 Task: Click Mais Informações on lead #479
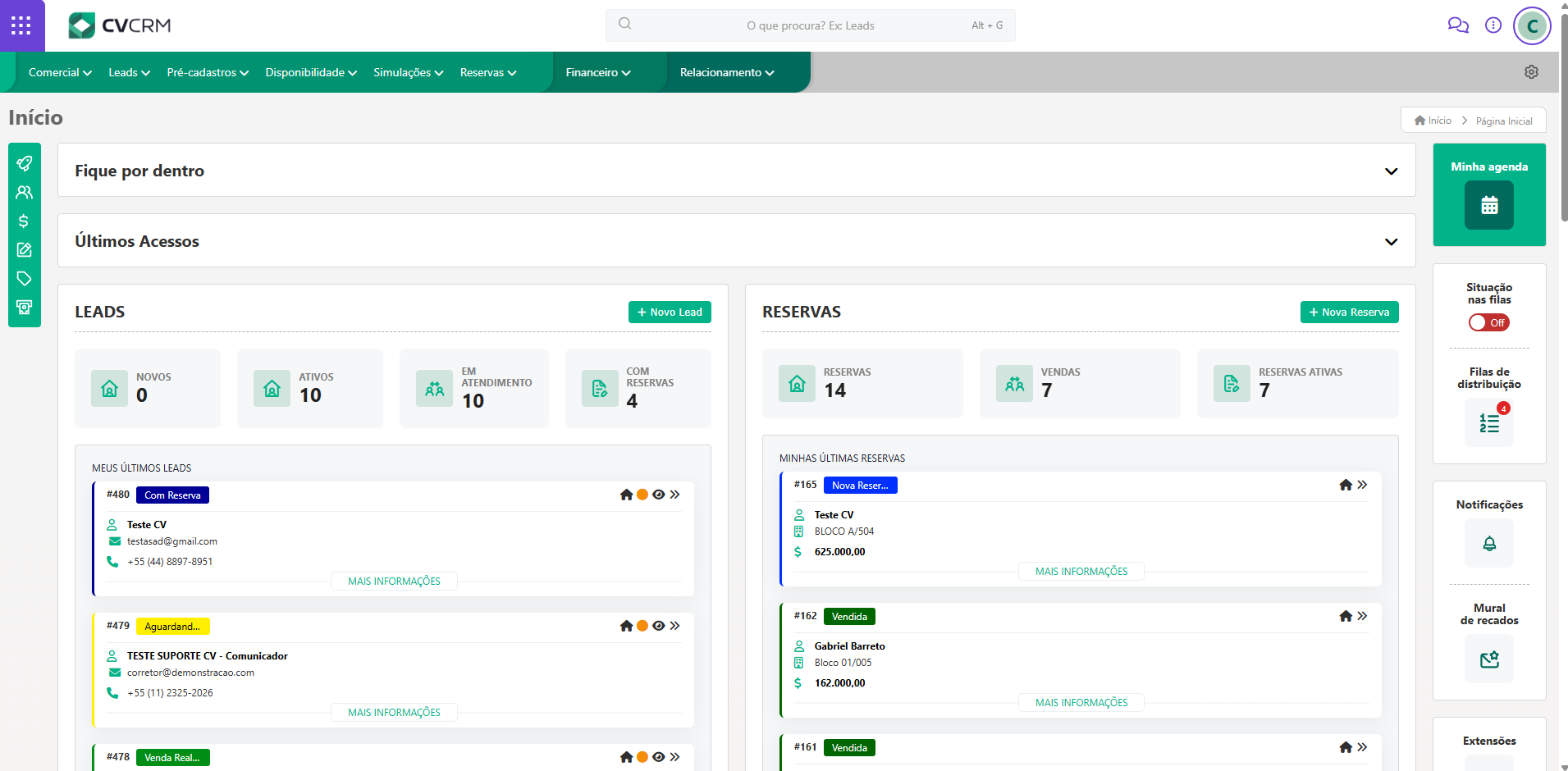point(394,712)
